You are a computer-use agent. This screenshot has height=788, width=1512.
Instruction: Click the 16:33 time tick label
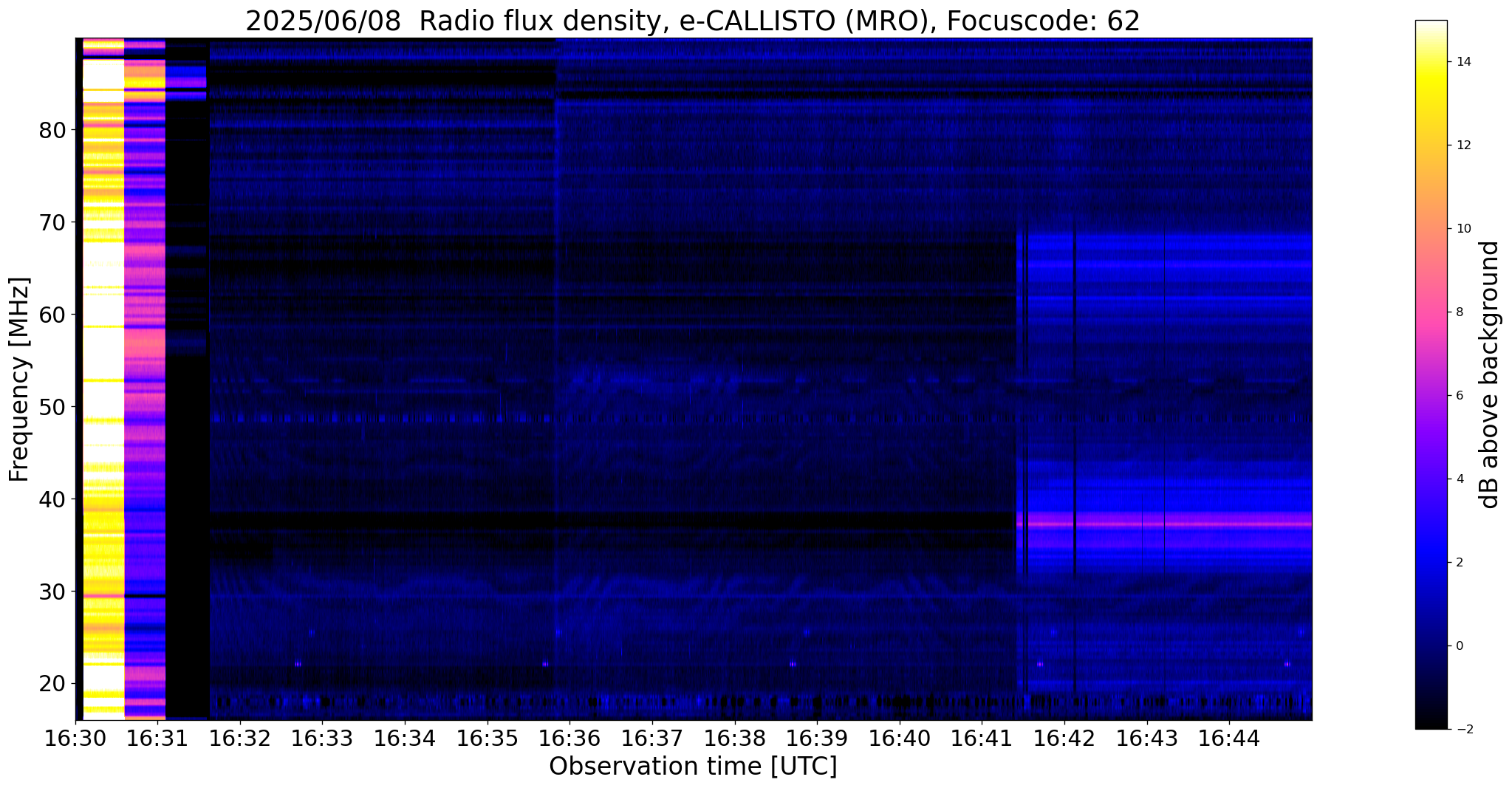[323, 737]
